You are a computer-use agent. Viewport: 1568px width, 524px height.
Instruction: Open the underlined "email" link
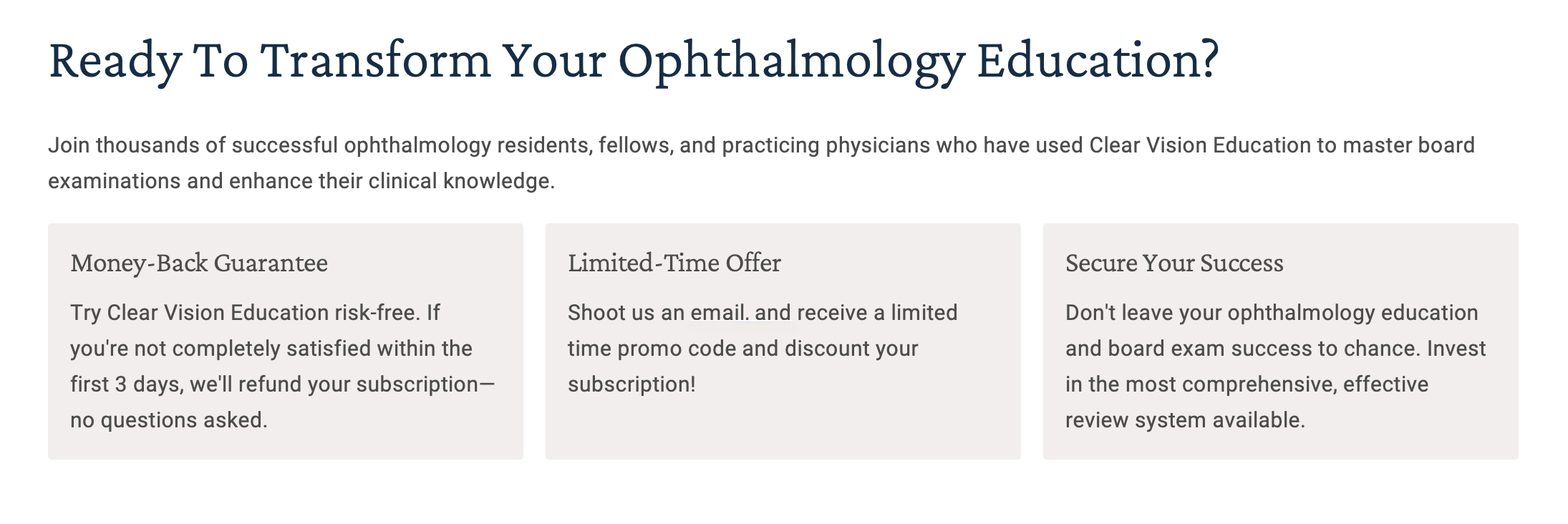(718, 313)
